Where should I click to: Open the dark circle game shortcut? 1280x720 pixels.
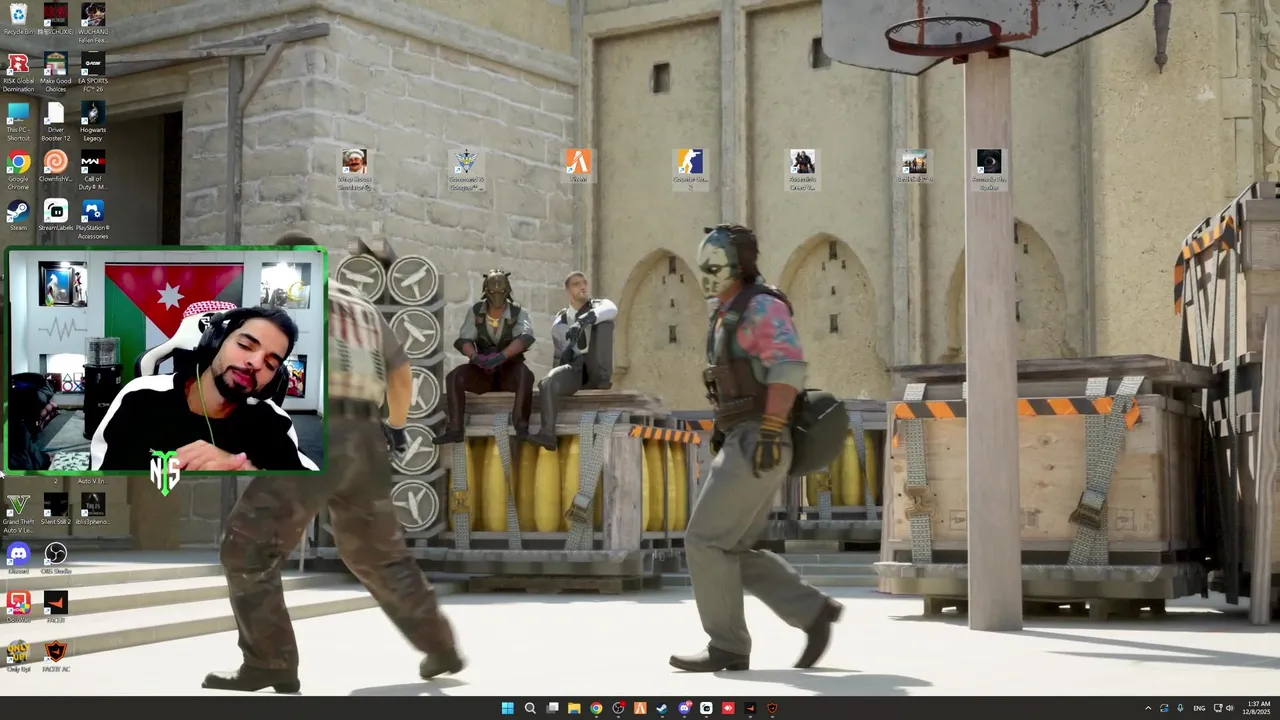coord(988,169)
